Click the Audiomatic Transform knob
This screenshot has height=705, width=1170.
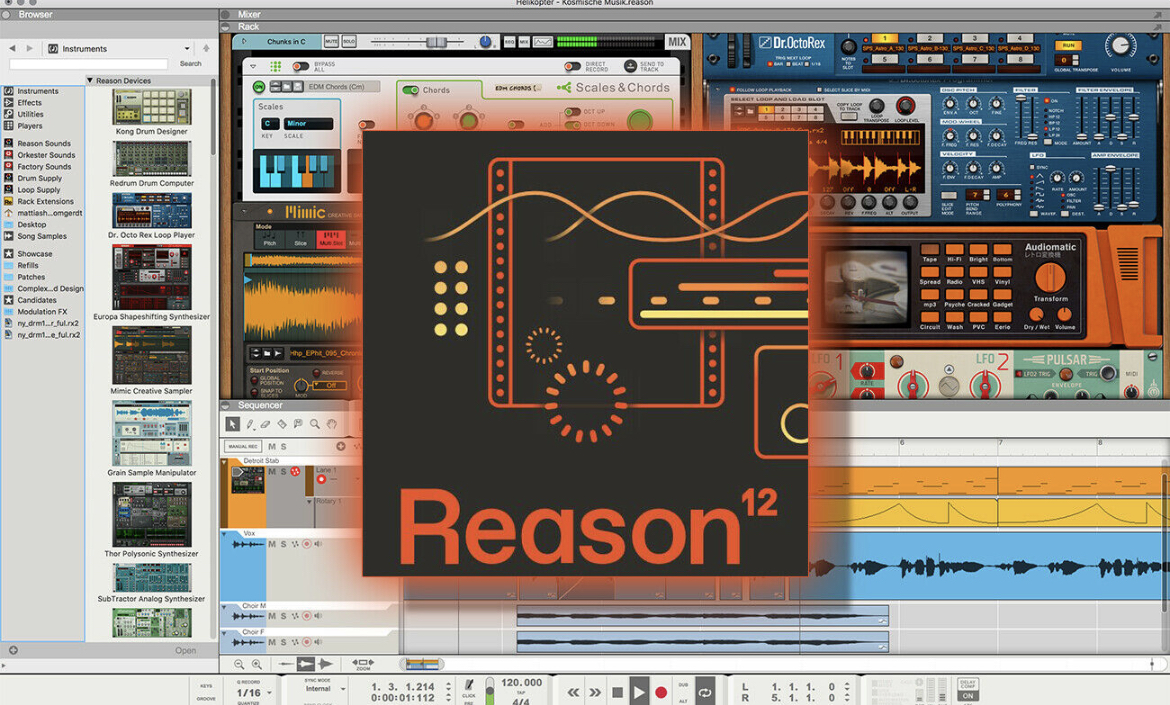coord(1051,277)
